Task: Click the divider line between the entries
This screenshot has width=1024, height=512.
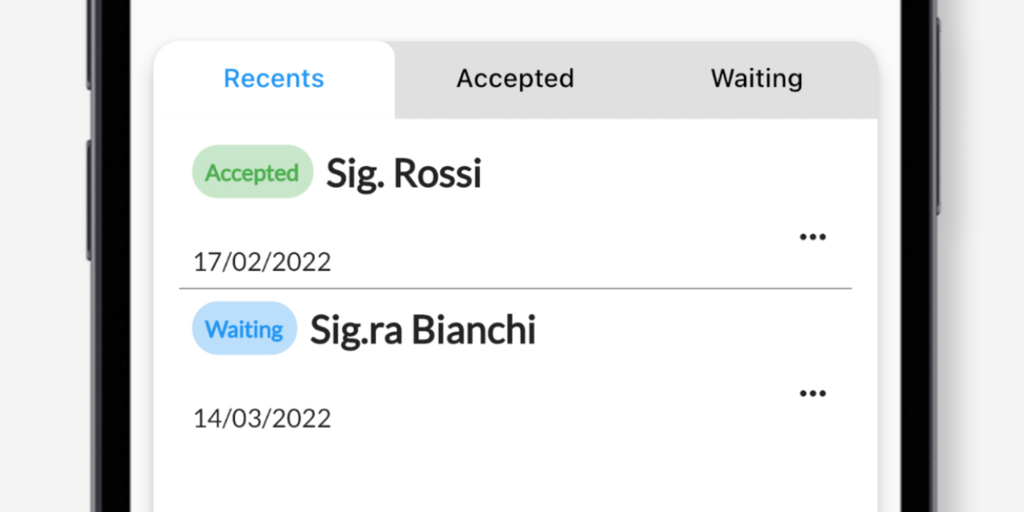Action: point(515,288)
